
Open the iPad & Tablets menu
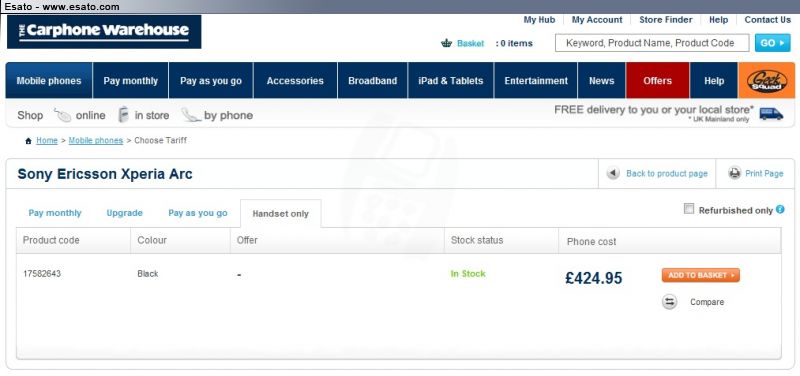[451, 81]
